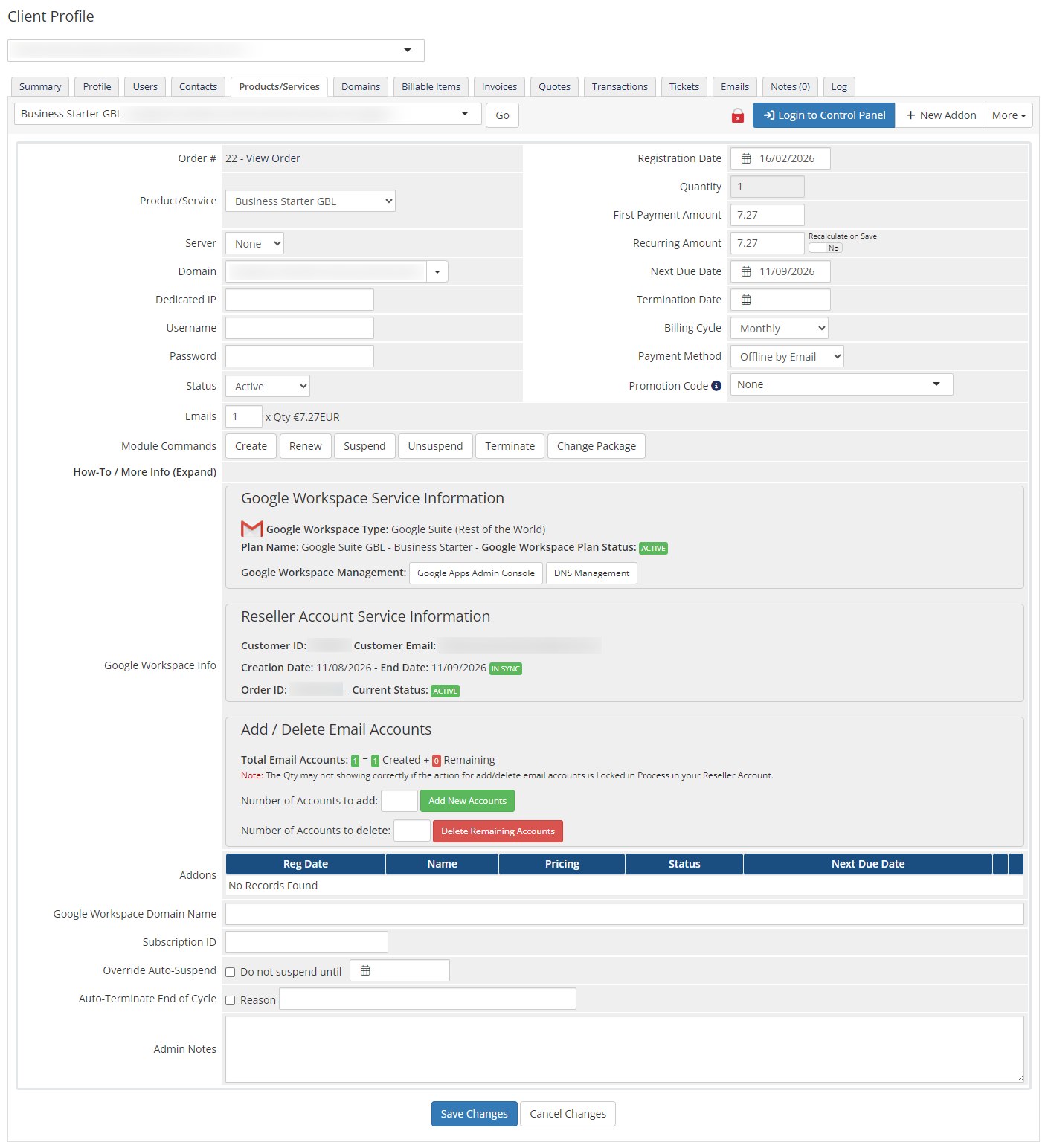Expand the More menu
Viewport: 1051px width, 1148px height.
[x=1009, y=115]
